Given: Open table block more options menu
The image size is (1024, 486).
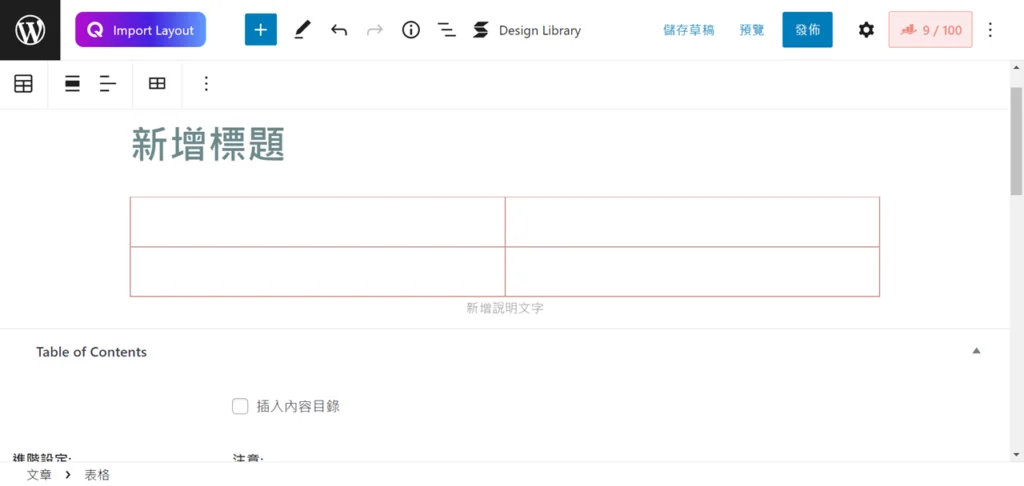Looking at the screenshot, I should pos(206,84).
